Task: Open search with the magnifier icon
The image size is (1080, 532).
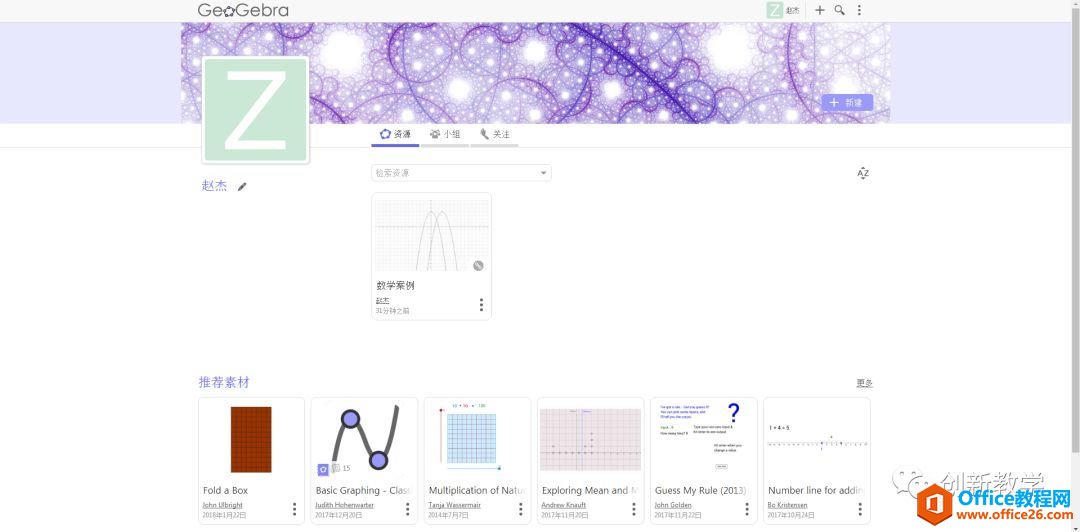Action: [840, 10]
